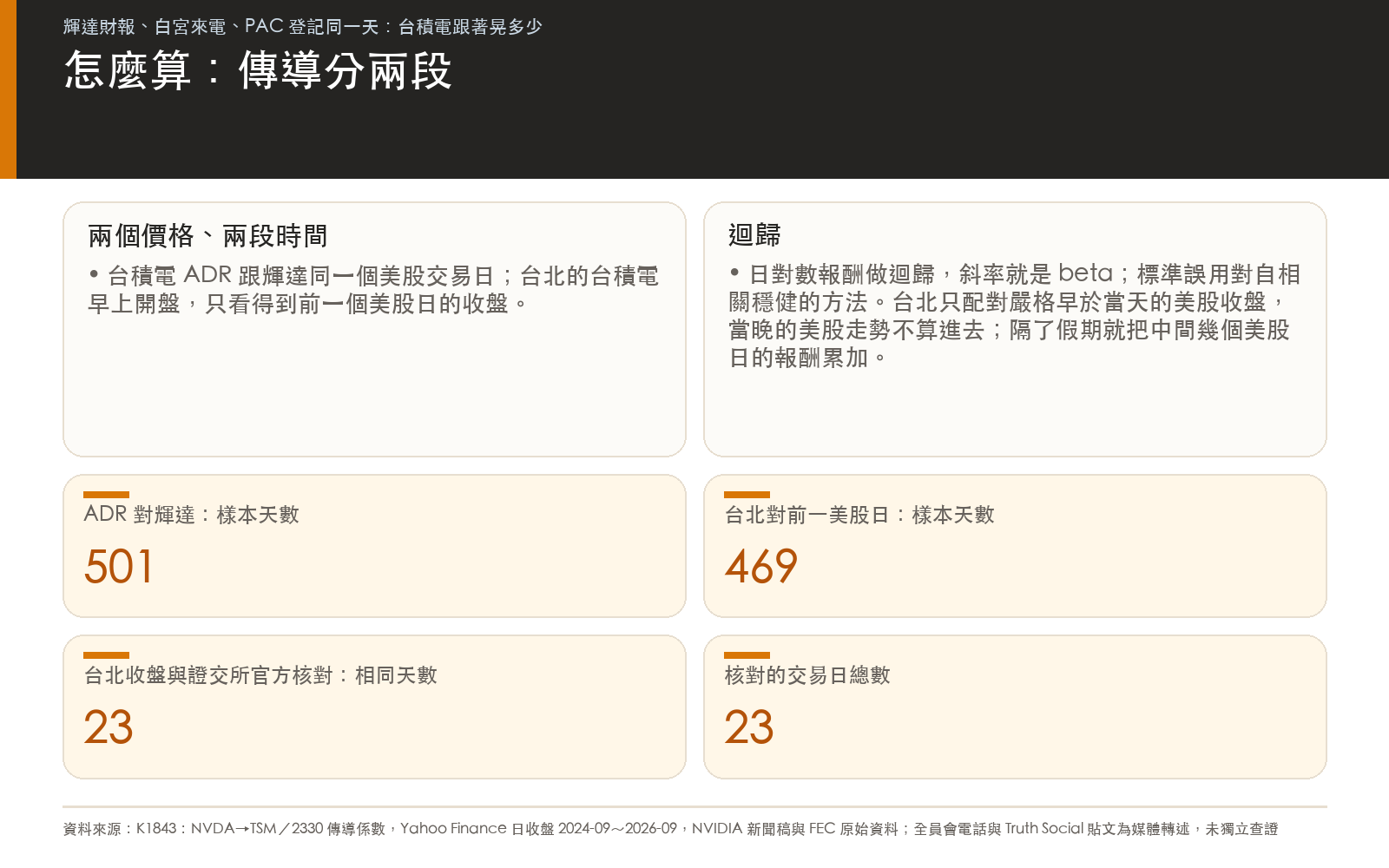Image resolution: width=1389 pixels, height=868 pixels.
Task: Select the bullet text starting 台積電 ADR 跟輝達
Action: (x=373, y=290)
